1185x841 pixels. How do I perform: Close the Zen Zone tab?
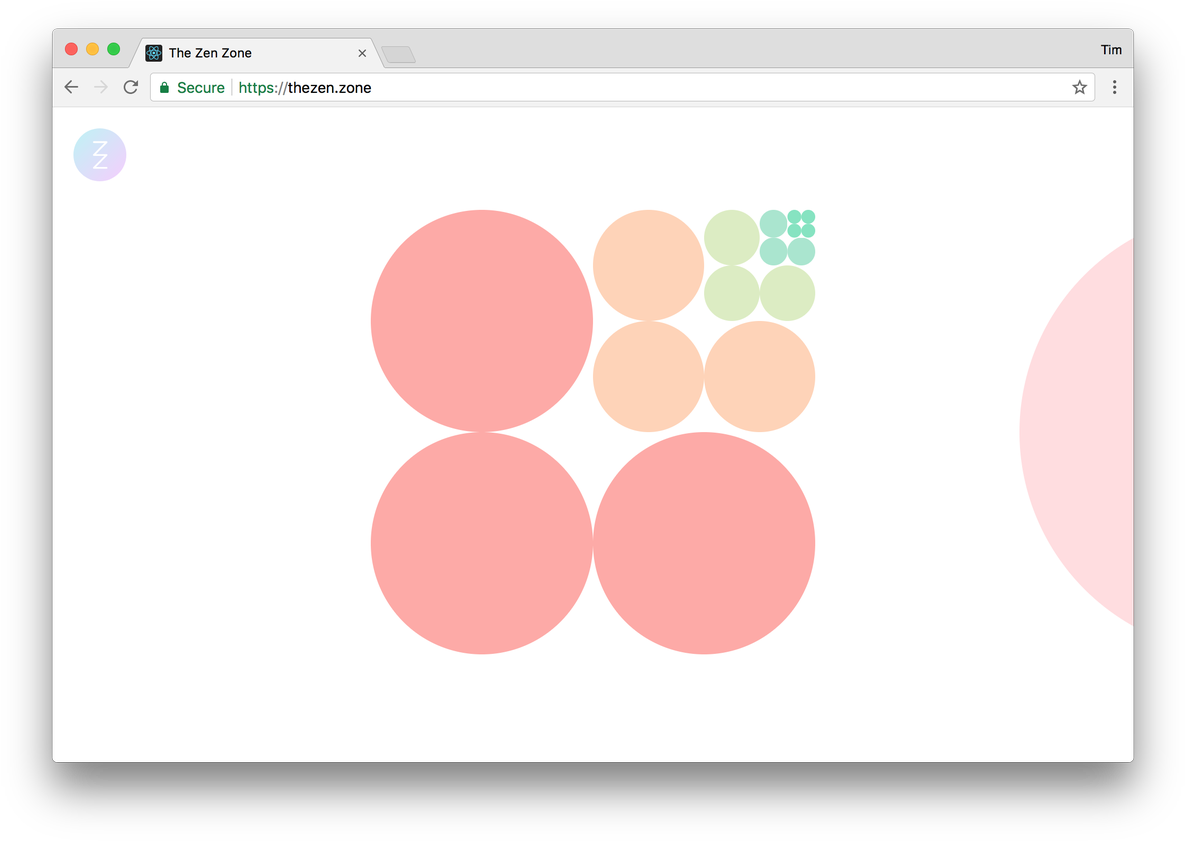tap(362, 53)
